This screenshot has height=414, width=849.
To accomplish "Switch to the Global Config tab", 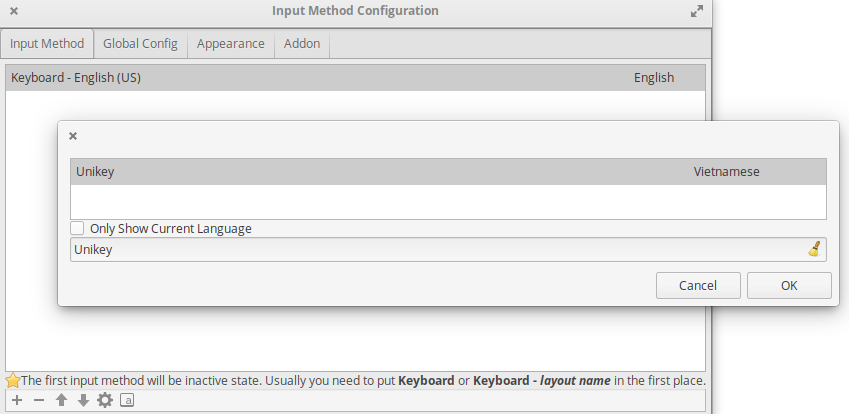I will (140, 44).
